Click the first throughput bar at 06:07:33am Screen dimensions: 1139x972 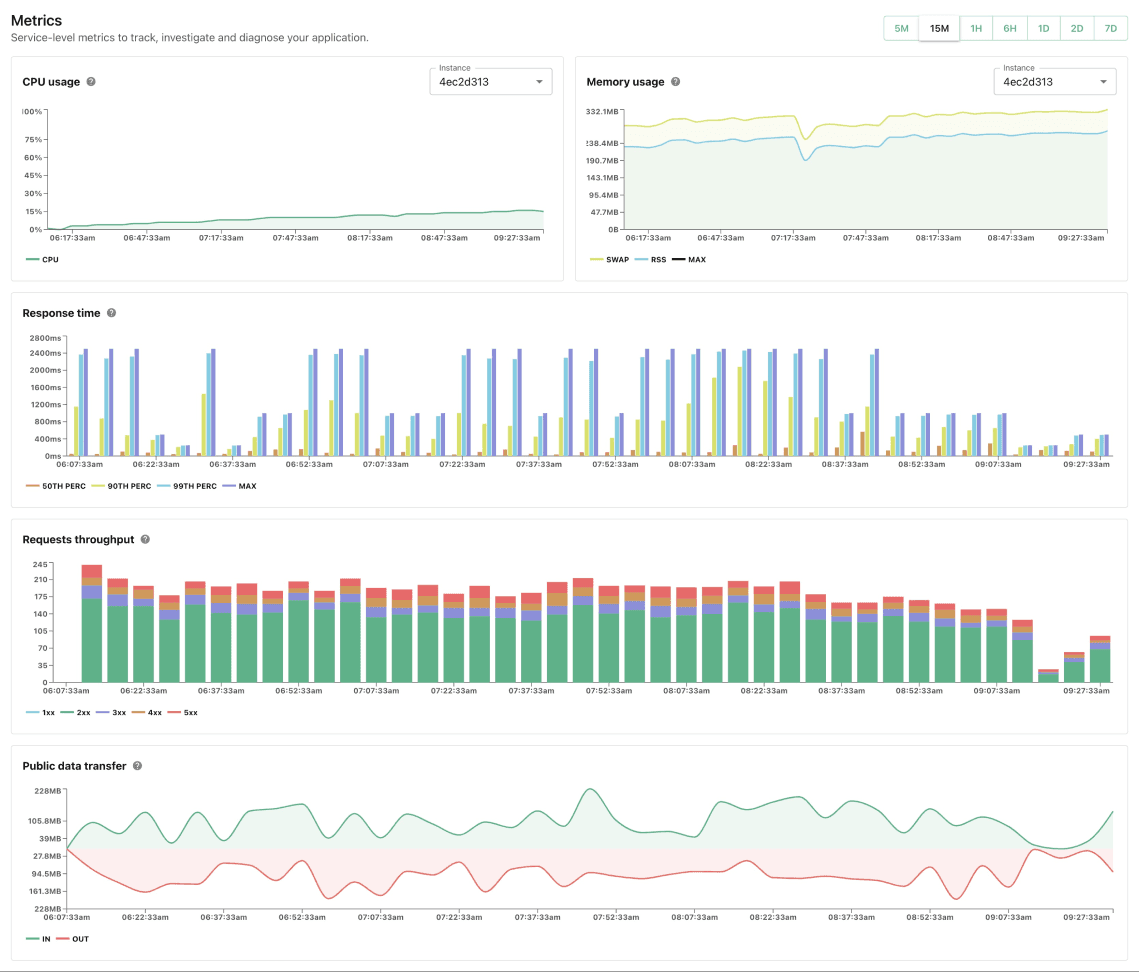click(x=91, y=624)
